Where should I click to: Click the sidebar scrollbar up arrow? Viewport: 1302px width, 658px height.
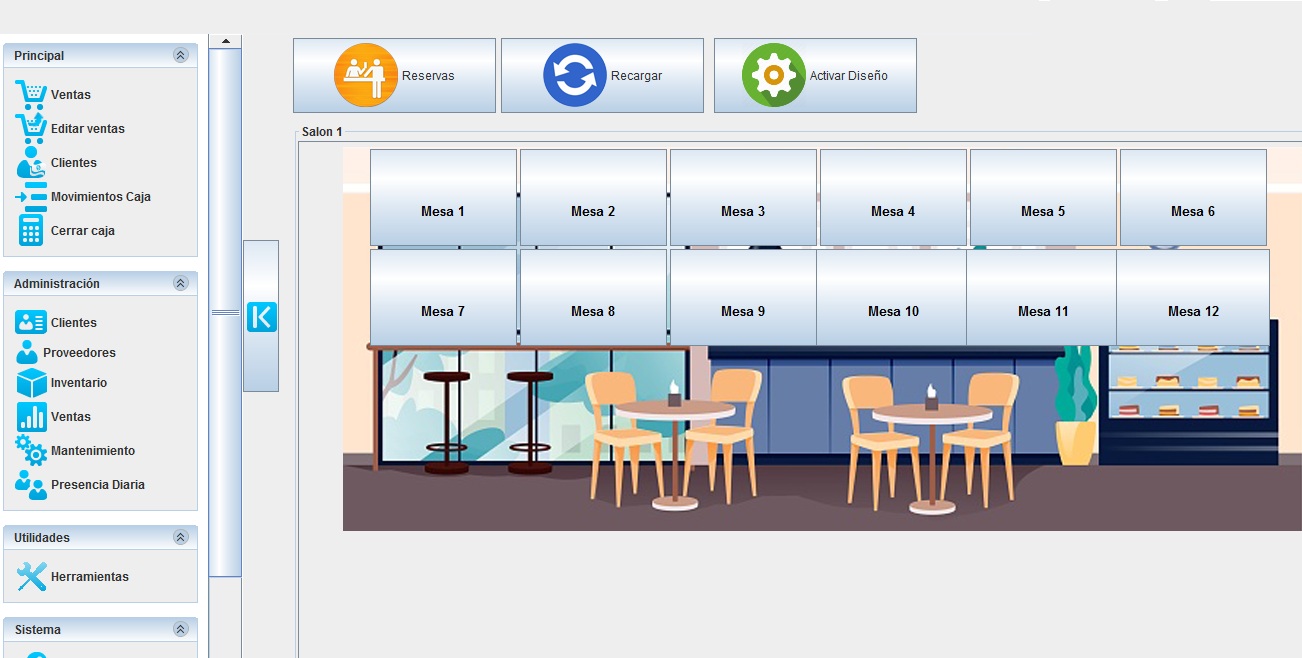[225, 41]
